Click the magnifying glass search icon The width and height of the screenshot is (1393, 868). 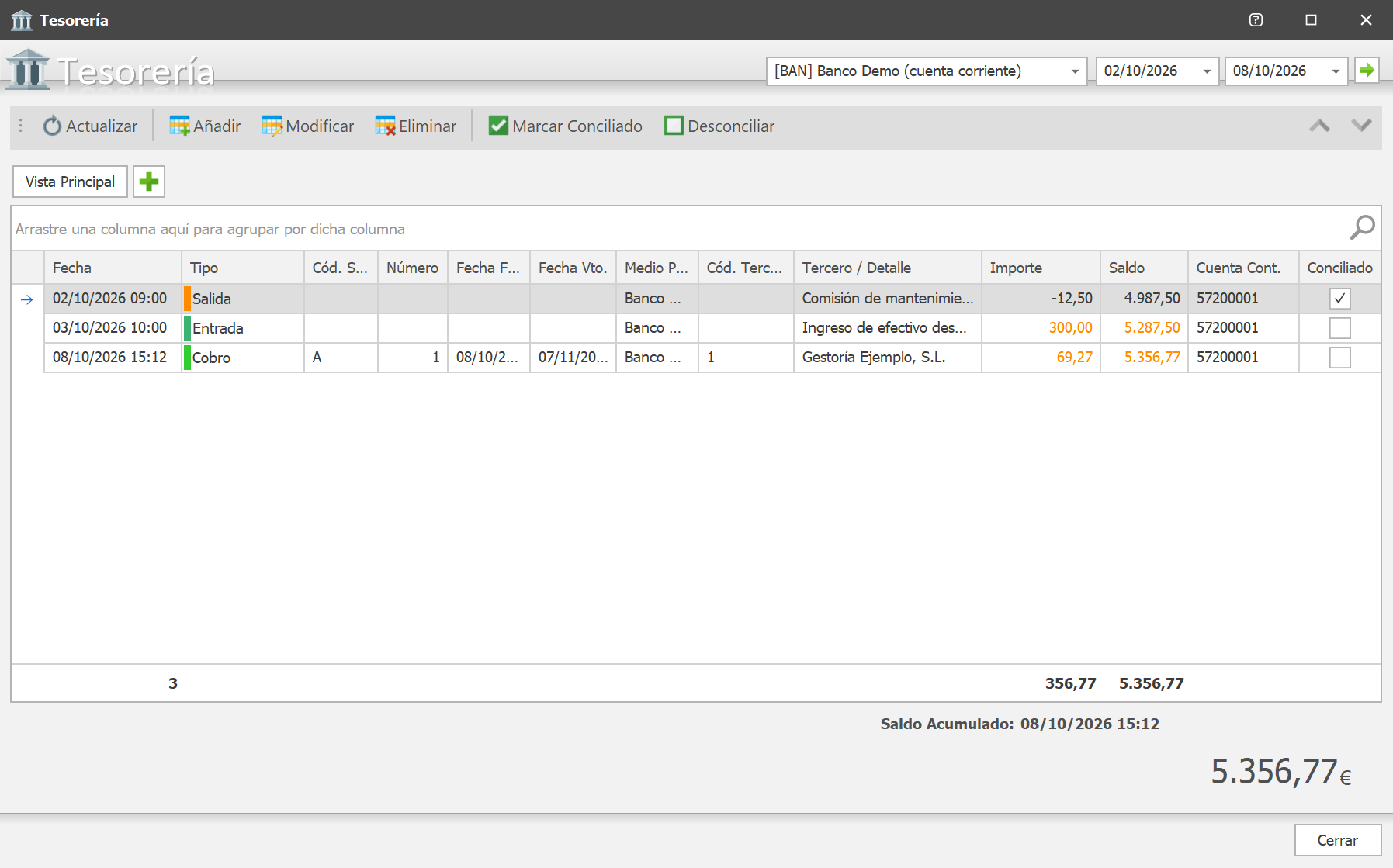tap(1362, 228)
